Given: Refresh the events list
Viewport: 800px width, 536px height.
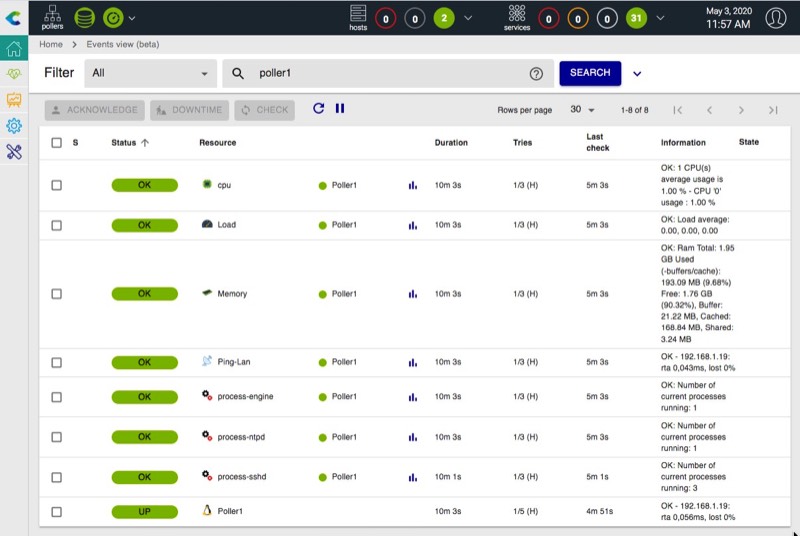Looking at the screenshot, I should click(318, 109).
